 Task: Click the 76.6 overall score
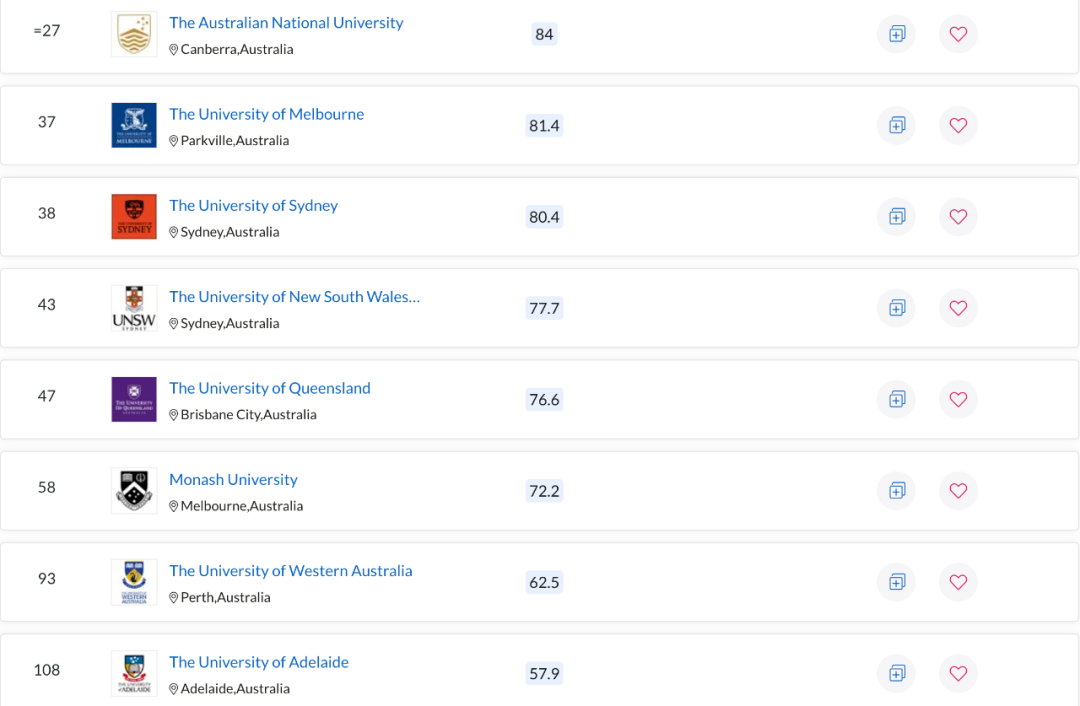[544, 399]
